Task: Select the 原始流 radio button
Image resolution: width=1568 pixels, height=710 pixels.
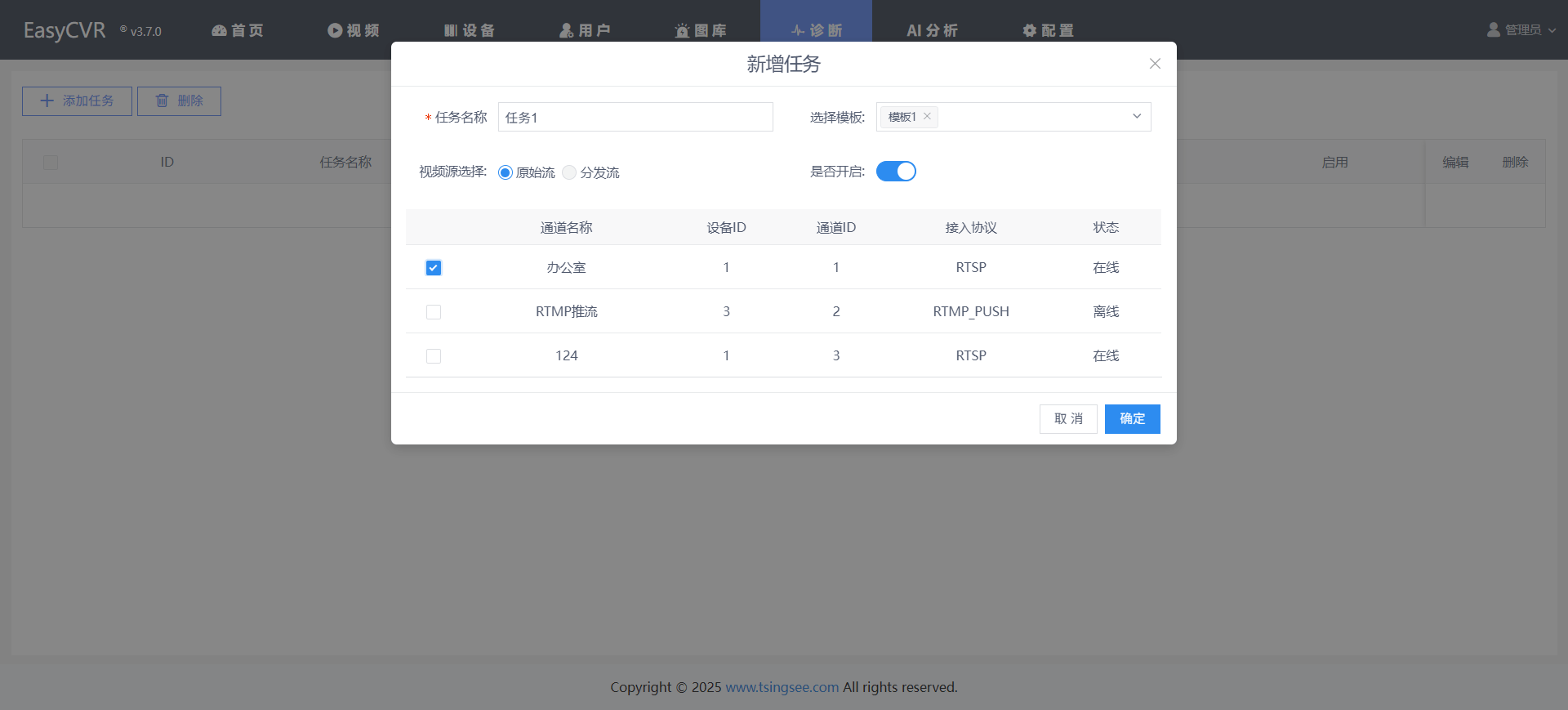Action: click(506, 172)
